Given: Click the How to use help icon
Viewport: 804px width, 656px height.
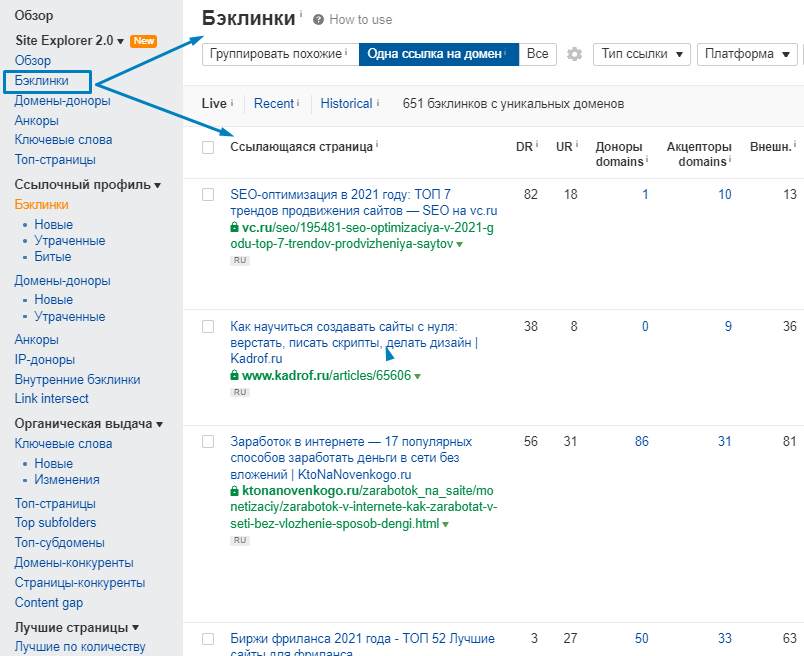Looking at the screenshot, I should (x=319, y=19).
